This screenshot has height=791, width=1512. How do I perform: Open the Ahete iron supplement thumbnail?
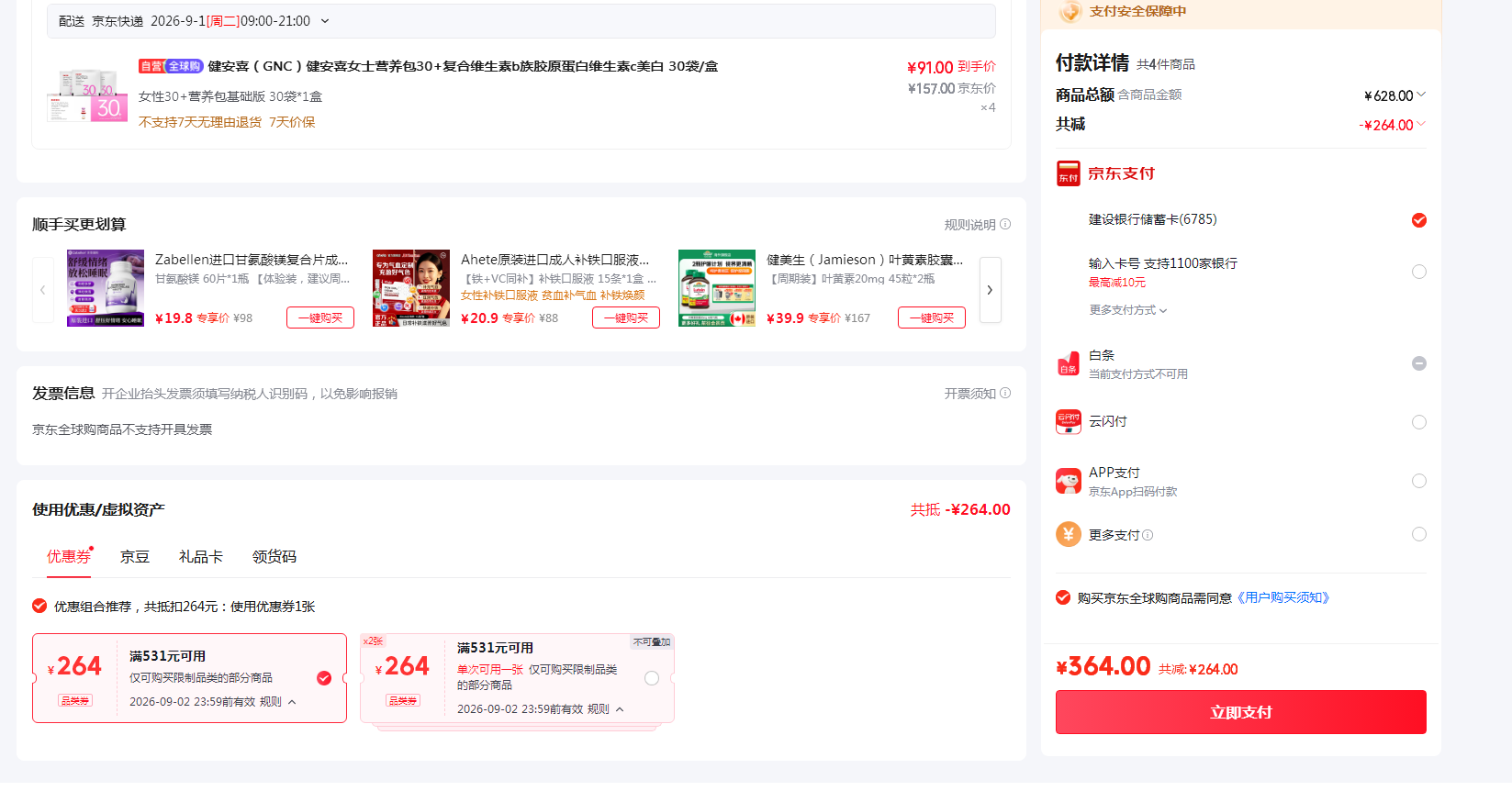coord(411,288)
